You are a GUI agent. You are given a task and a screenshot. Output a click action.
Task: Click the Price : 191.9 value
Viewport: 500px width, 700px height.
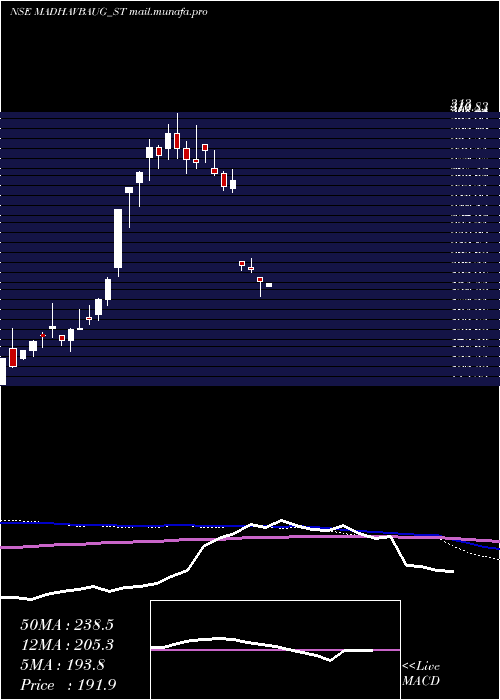coord(68,685)
